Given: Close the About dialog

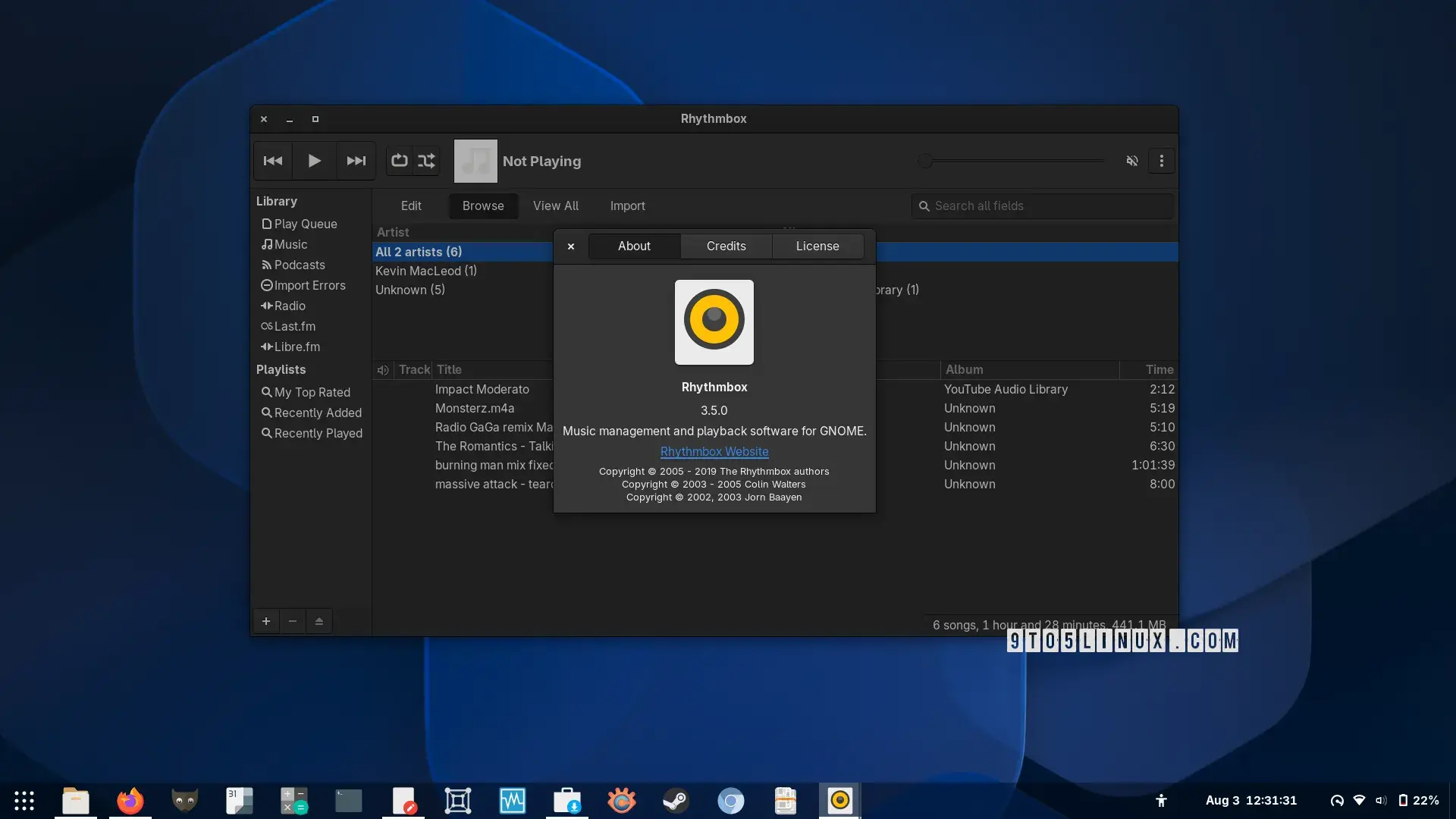Looking at the screenshot, I should pyautogui.click(x=571, y=246).
